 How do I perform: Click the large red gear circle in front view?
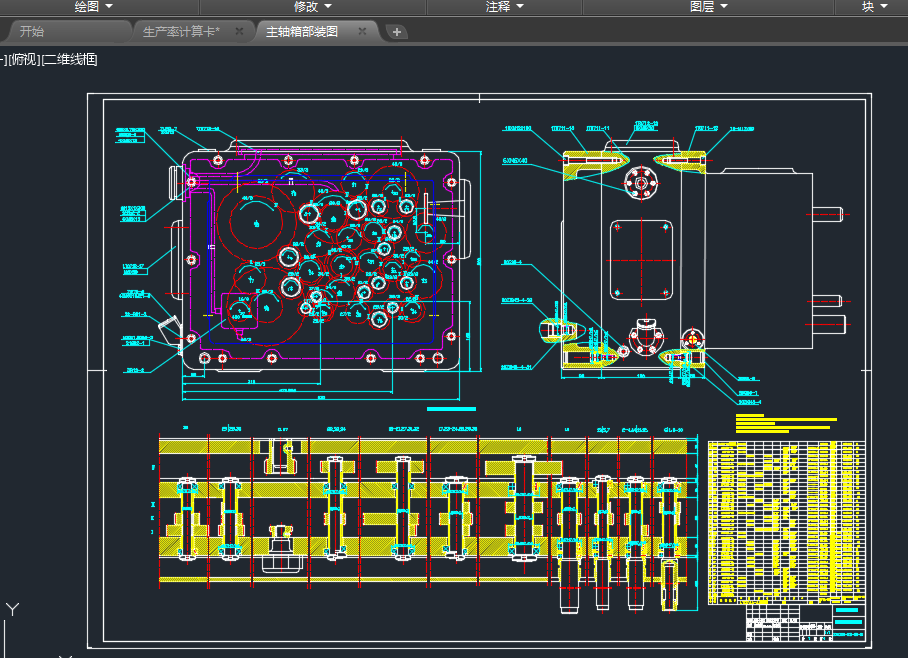tap(255, 222)
